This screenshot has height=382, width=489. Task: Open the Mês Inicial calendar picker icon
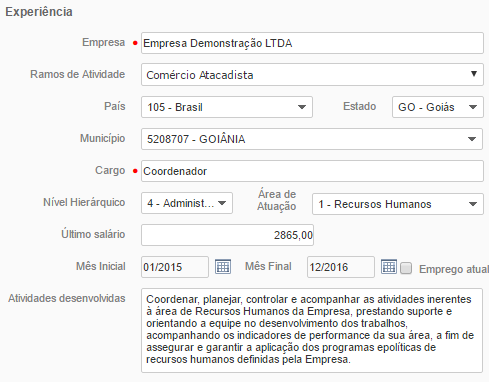(223, 267)
